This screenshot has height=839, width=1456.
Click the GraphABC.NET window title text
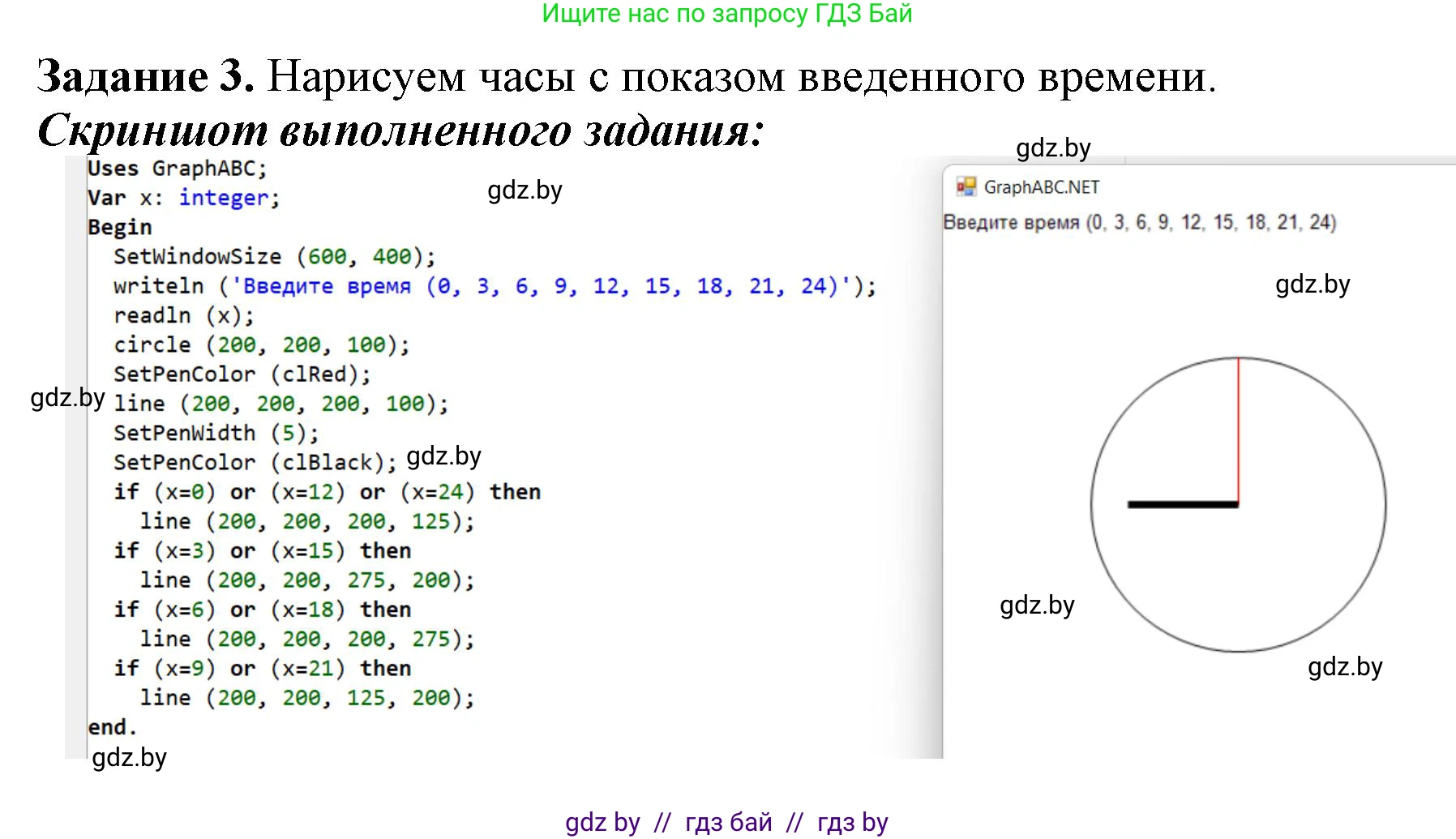(1041, 187)
